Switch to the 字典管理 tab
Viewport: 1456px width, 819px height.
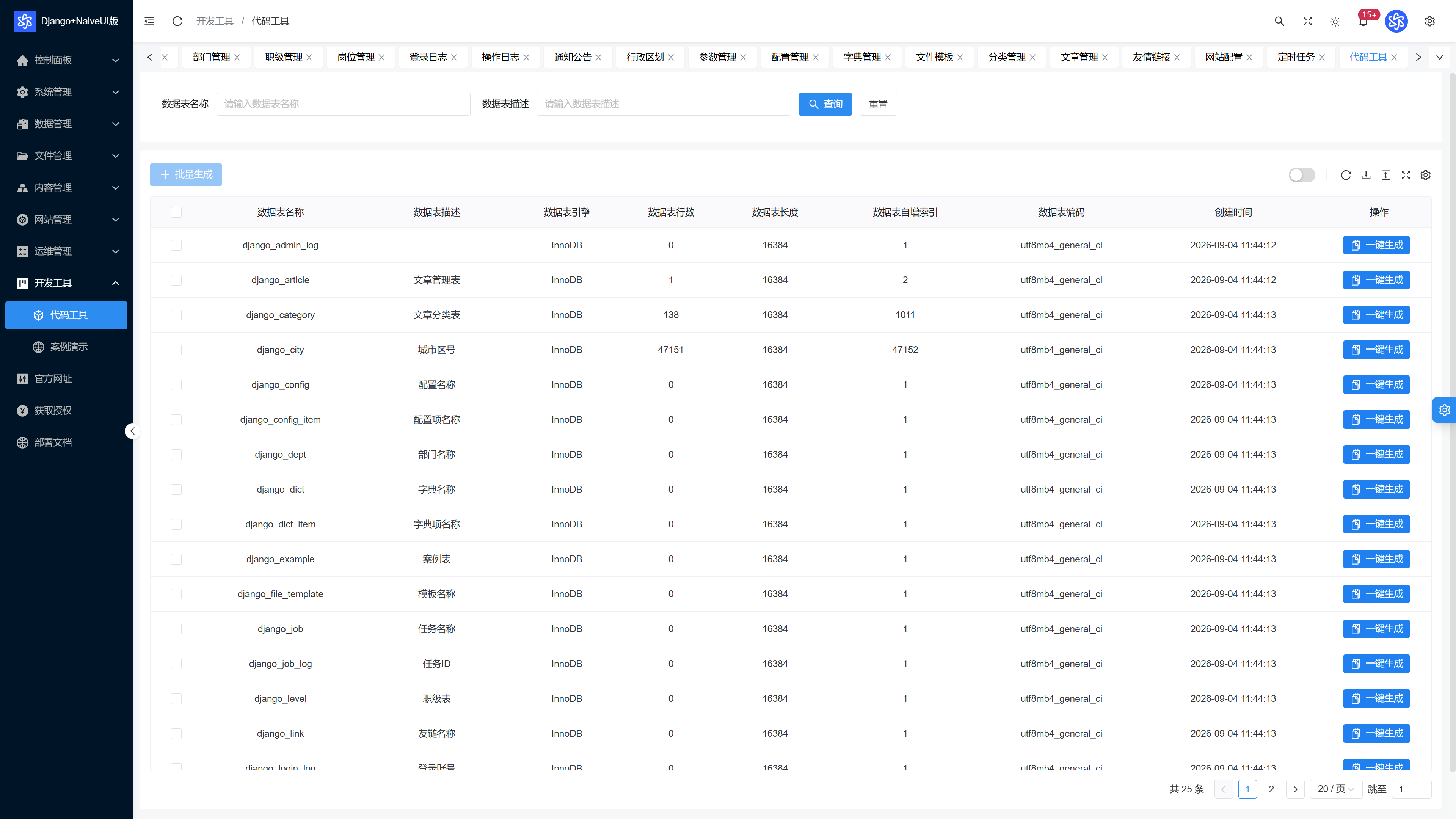[x=861, y=57]
